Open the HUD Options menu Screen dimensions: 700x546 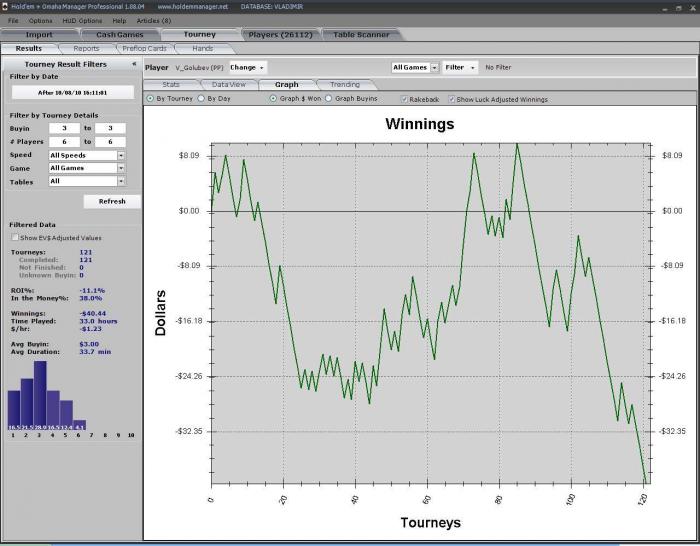82,20
